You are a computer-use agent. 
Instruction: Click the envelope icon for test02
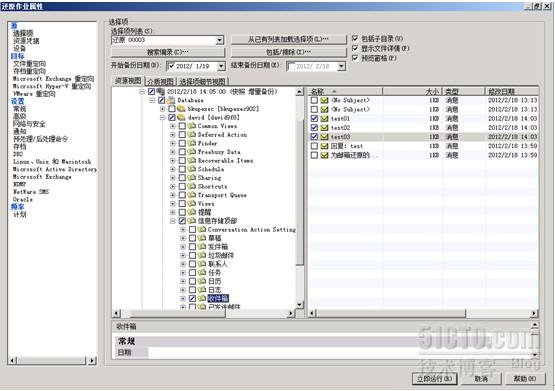point(324,127)
